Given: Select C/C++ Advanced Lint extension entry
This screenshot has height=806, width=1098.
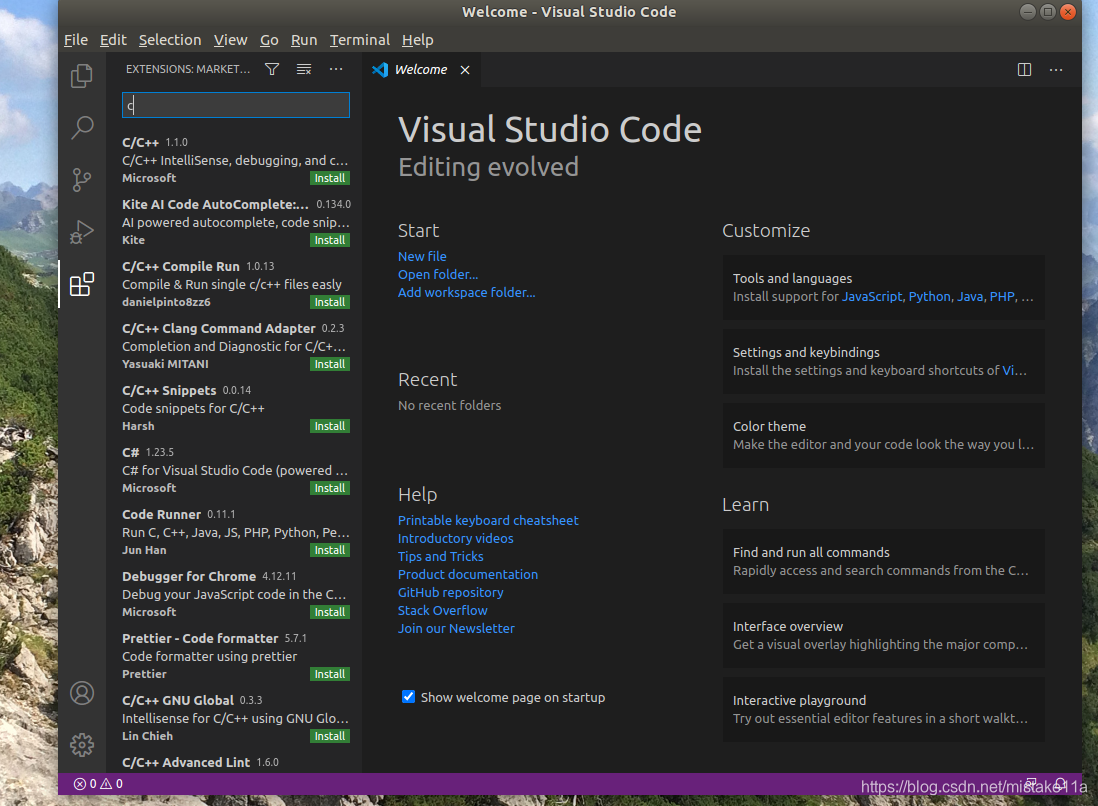Looking at the screenshot, I should point(235,763).
